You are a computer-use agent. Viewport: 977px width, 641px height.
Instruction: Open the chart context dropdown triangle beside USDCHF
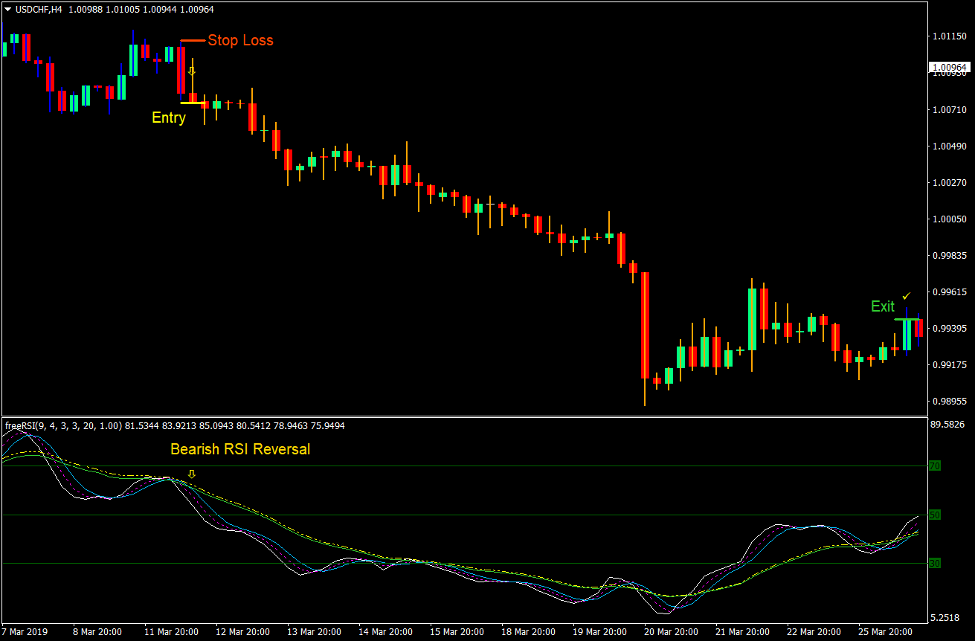click(x=8, y=7)
